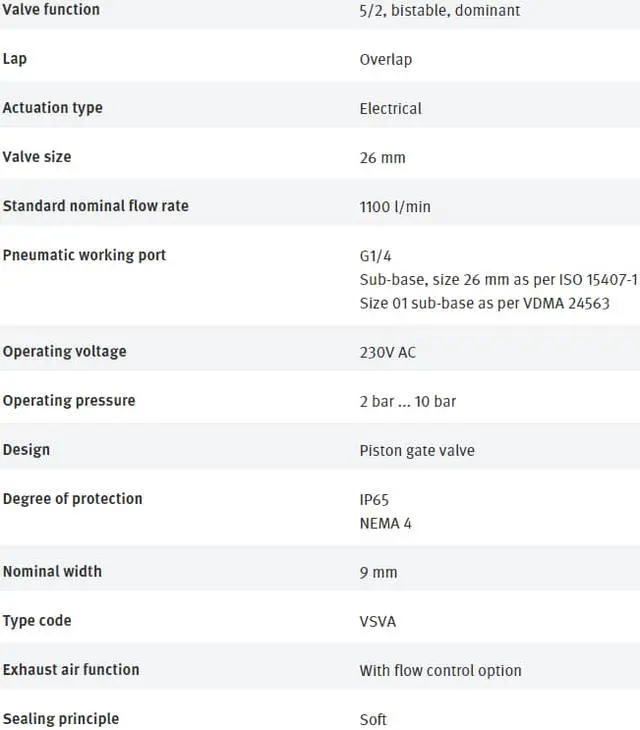Click the 'Overlap' value text
Viewport: 640px width, 730px height.
tap(385, 59)
